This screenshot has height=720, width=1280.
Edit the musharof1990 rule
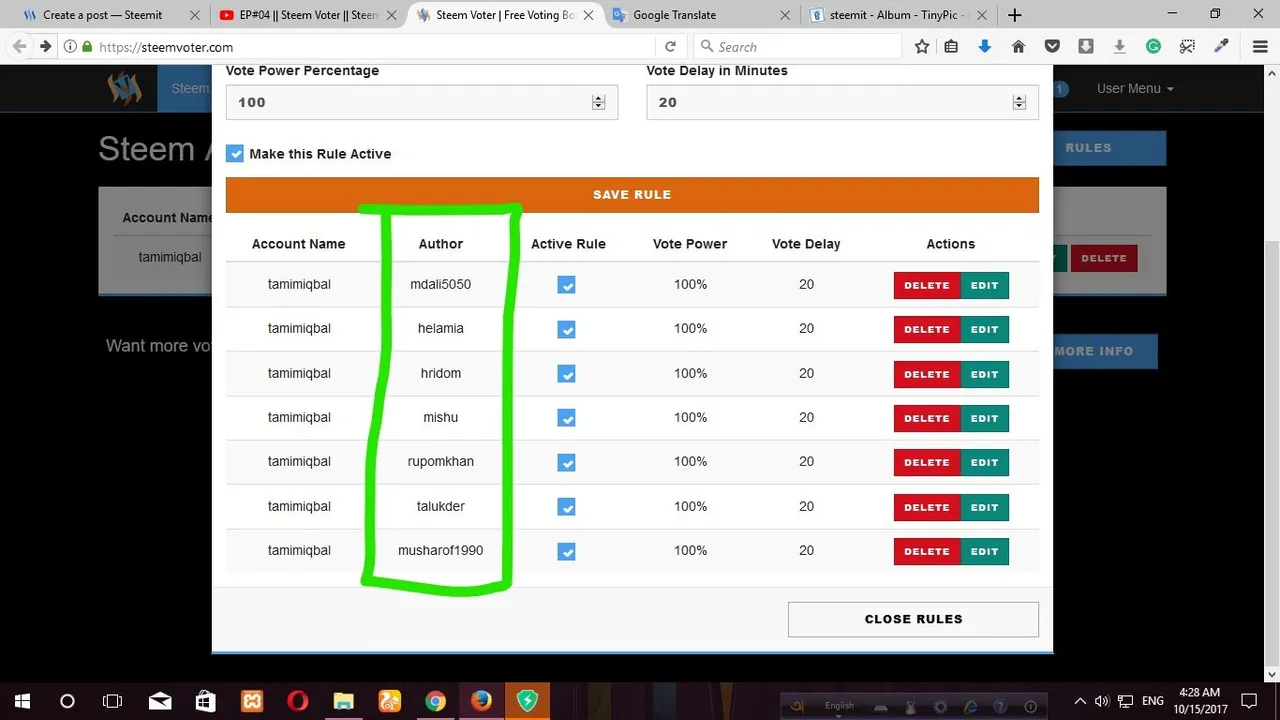(x=985, y=551)
